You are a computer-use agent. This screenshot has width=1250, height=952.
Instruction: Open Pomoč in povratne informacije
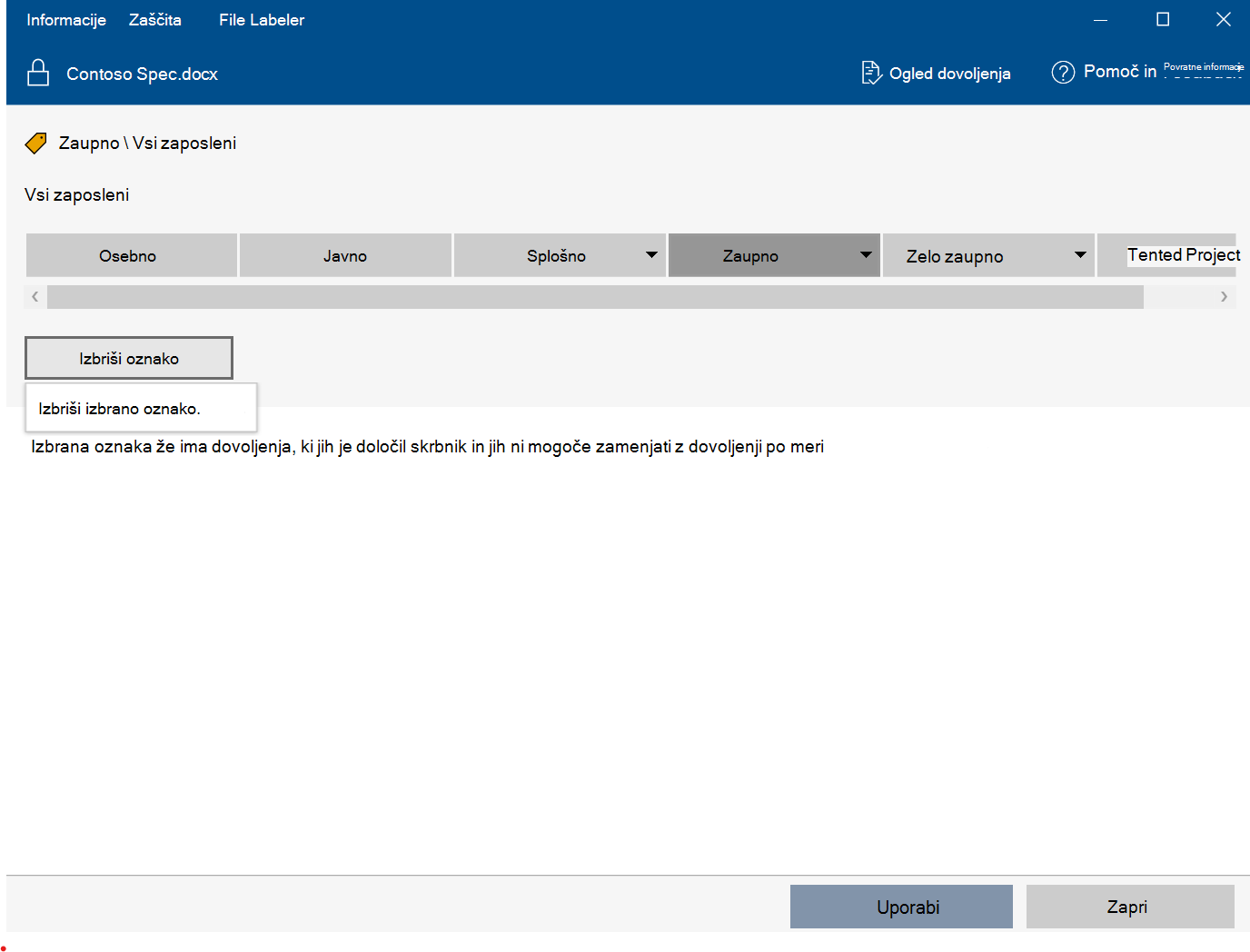pyautogui.click(x=1147, y=72)
